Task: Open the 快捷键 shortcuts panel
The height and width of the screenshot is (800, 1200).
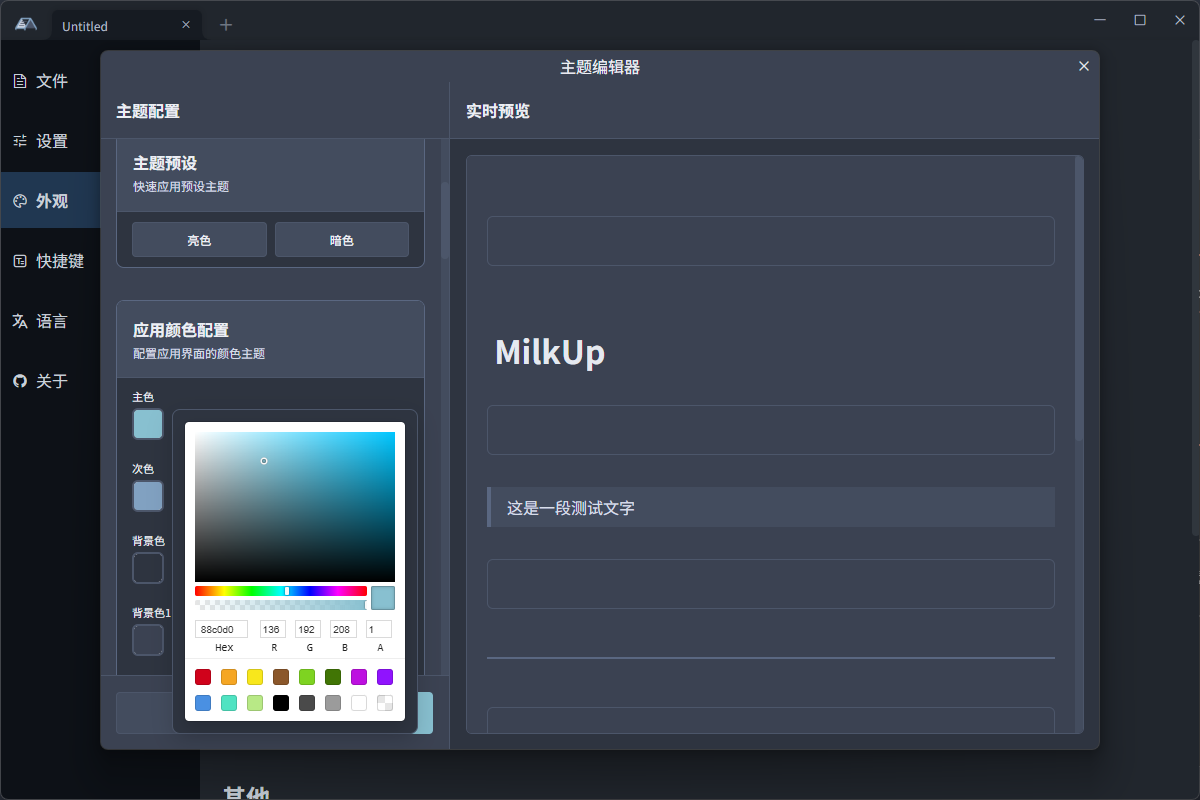Action: 44,261
